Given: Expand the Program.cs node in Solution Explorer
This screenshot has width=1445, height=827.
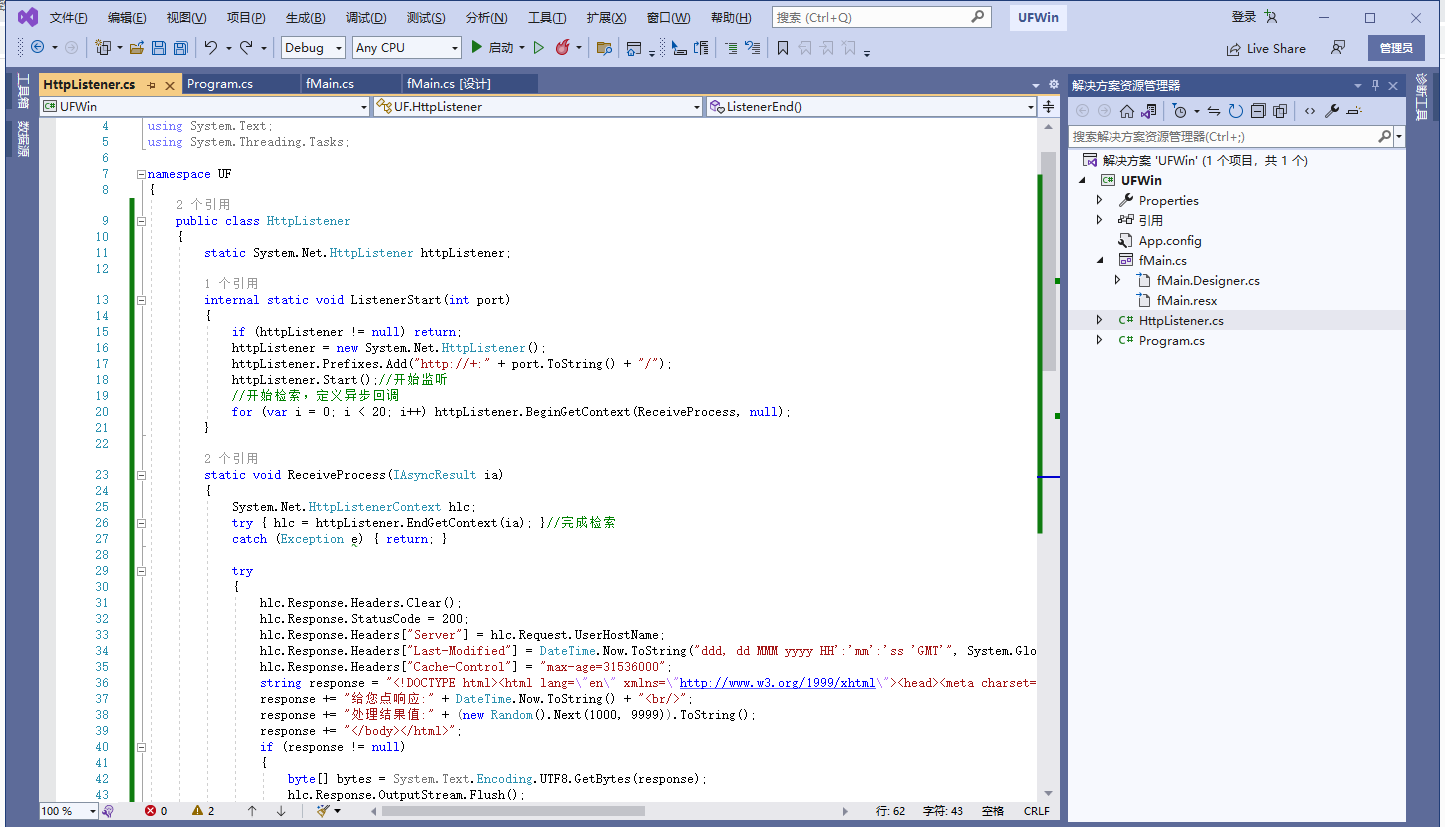Looking at the screenshot, I should [x=1100, y=340].
